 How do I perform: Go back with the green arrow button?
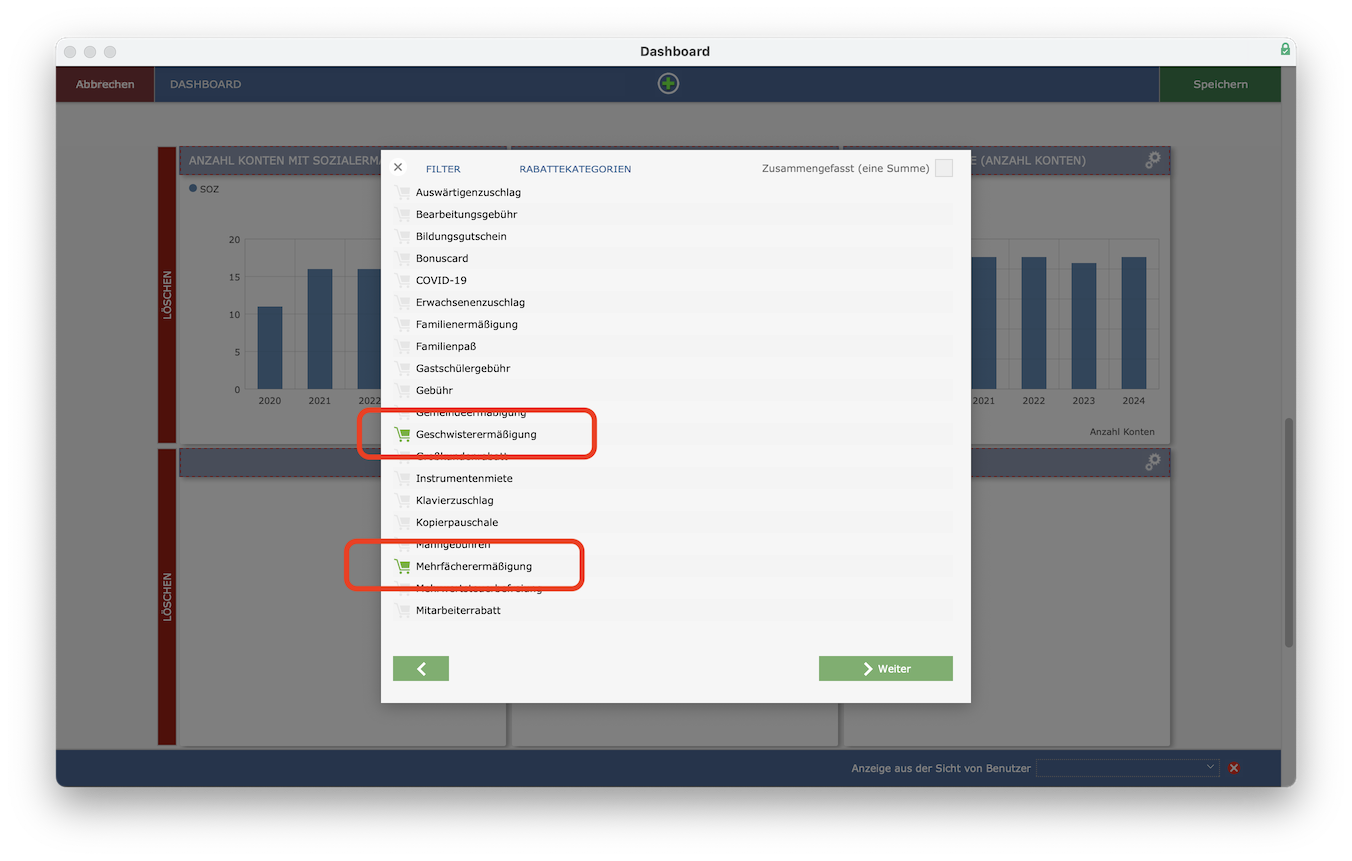pyautogui.click(x=421, y=668)
